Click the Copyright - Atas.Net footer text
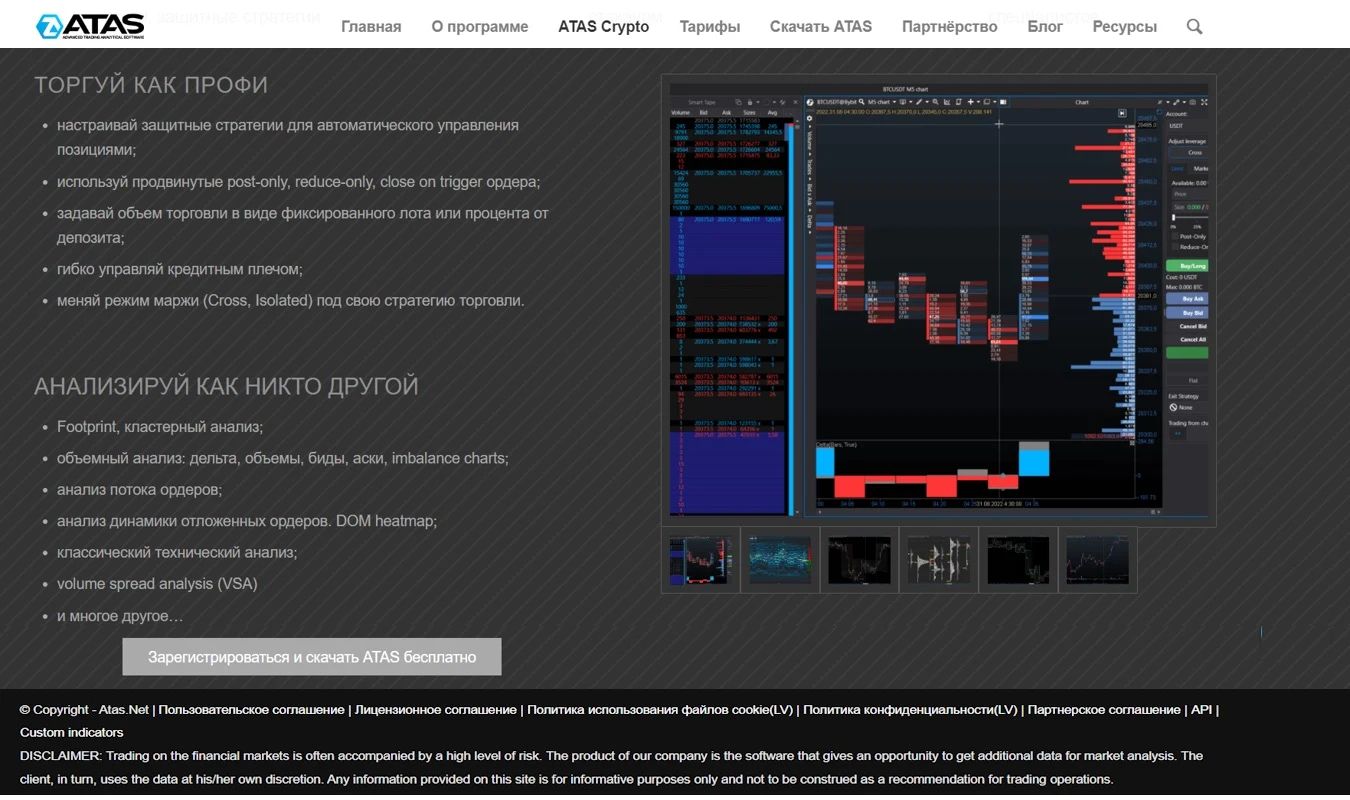Viewport: 1350px width, 800px height. tap(84, 710)
